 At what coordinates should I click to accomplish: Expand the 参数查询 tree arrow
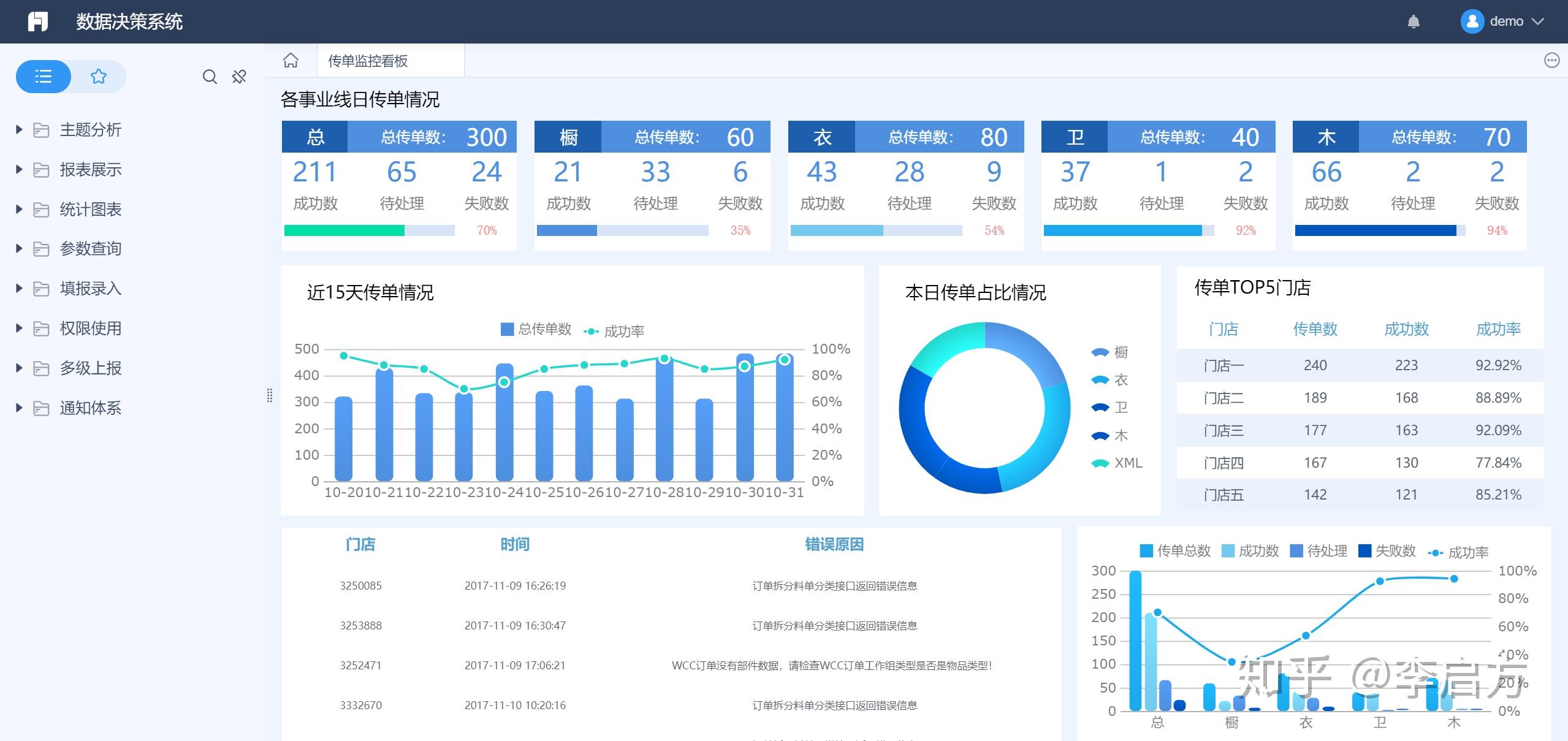coord(19,249)
